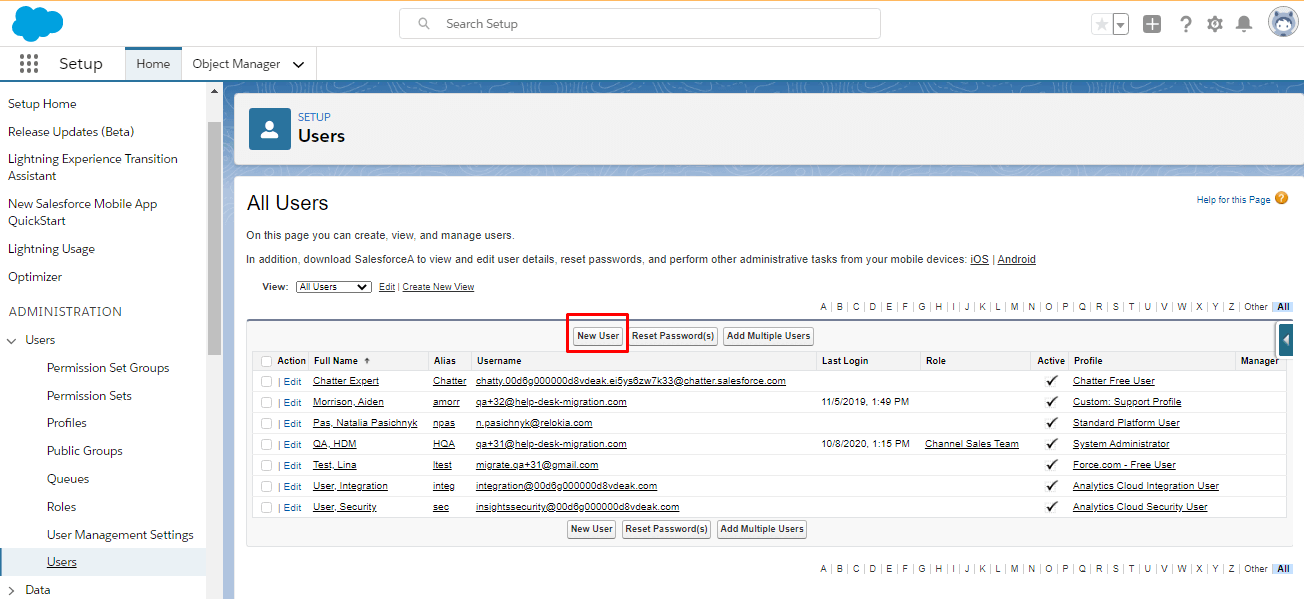Open New Salesforce Mobile App QuickStart
The height and width of the screenshot is (599, 1304).
tap(83, 212)
